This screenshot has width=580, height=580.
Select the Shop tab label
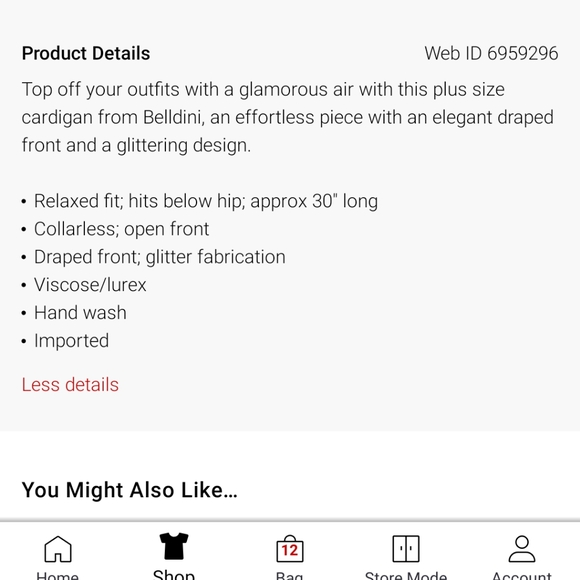coord(174,574)
